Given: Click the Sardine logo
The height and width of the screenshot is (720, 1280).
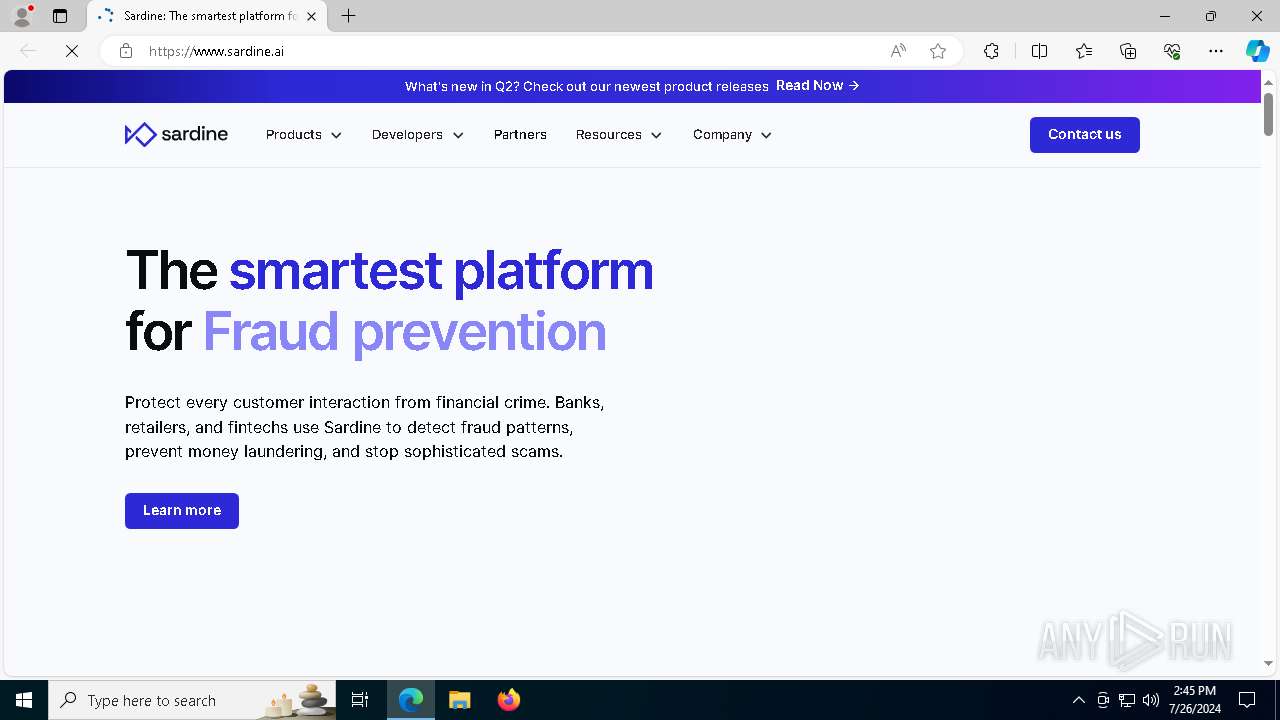Looking at the screenshot, I should tap(176, 134).
